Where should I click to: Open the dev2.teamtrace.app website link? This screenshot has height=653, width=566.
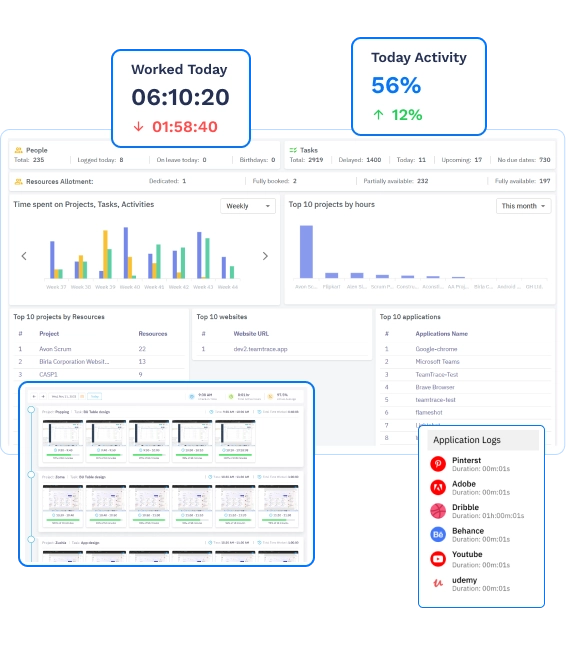(x=260, y=349)
